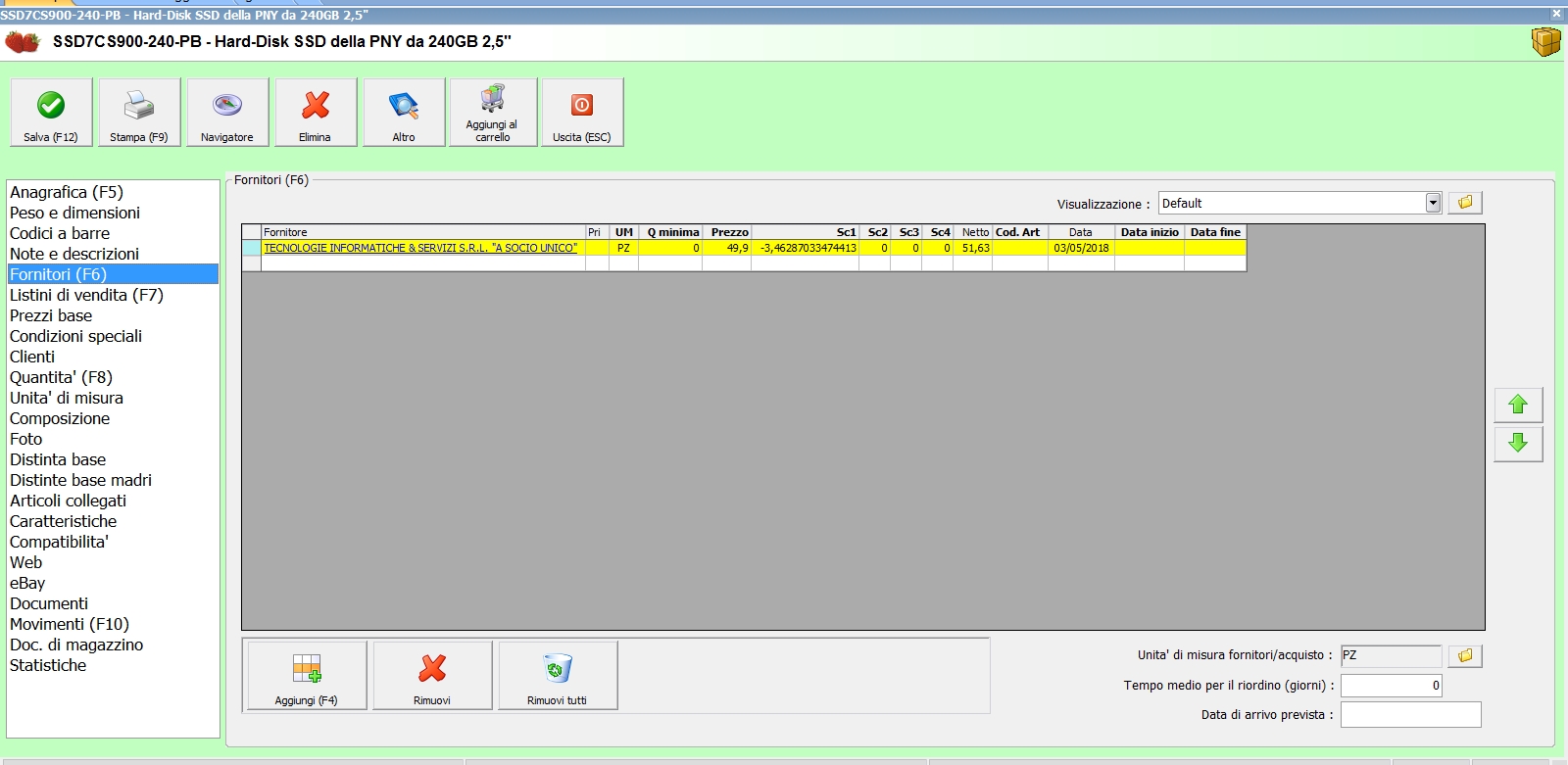Click the Uscita (ESC) exit button
The image size is (1568, 765).
coord(582,113)
